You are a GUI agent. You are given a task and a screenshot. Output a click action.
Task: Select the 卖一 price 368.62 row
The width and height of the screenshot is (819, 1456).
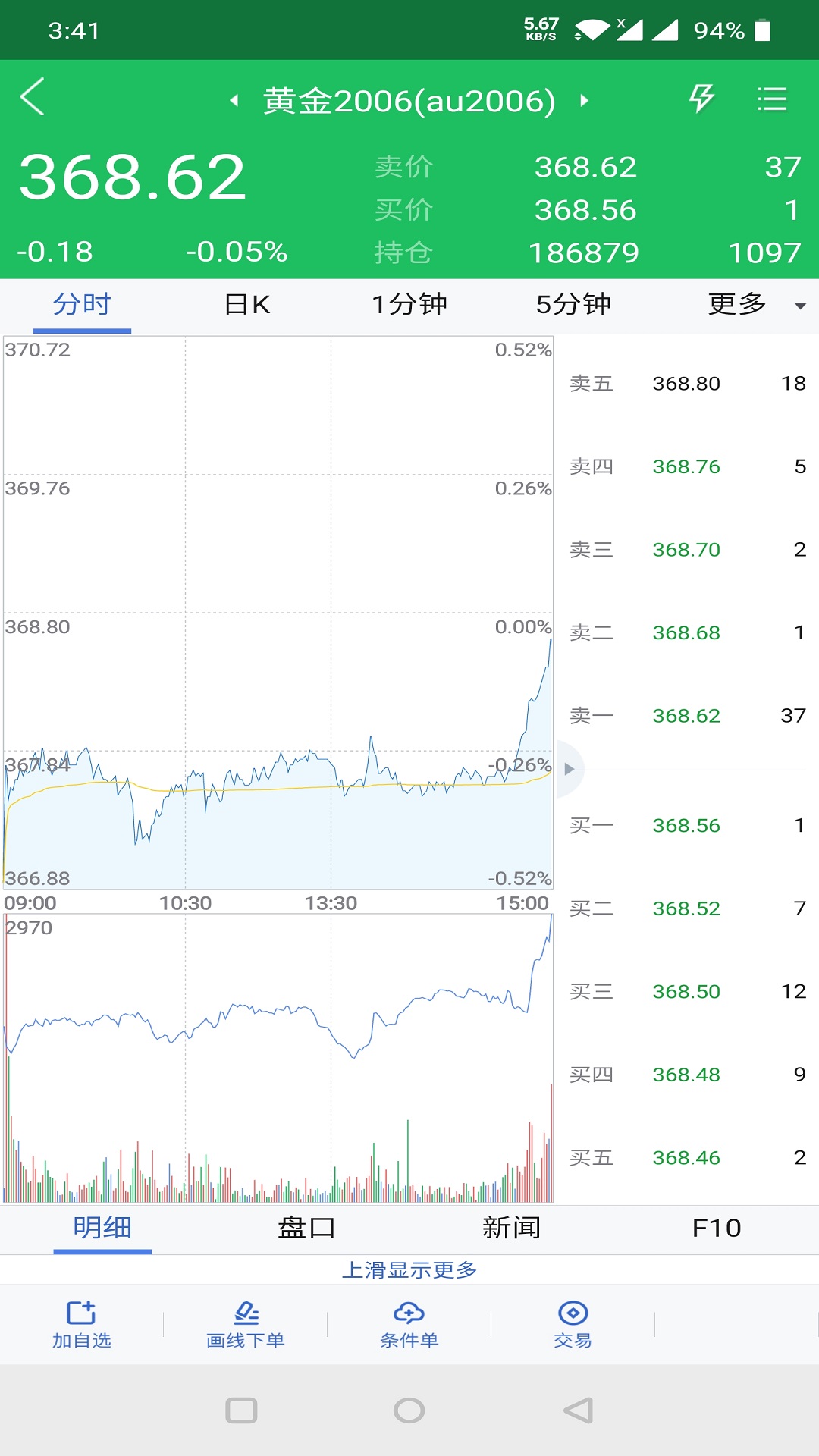686,716
